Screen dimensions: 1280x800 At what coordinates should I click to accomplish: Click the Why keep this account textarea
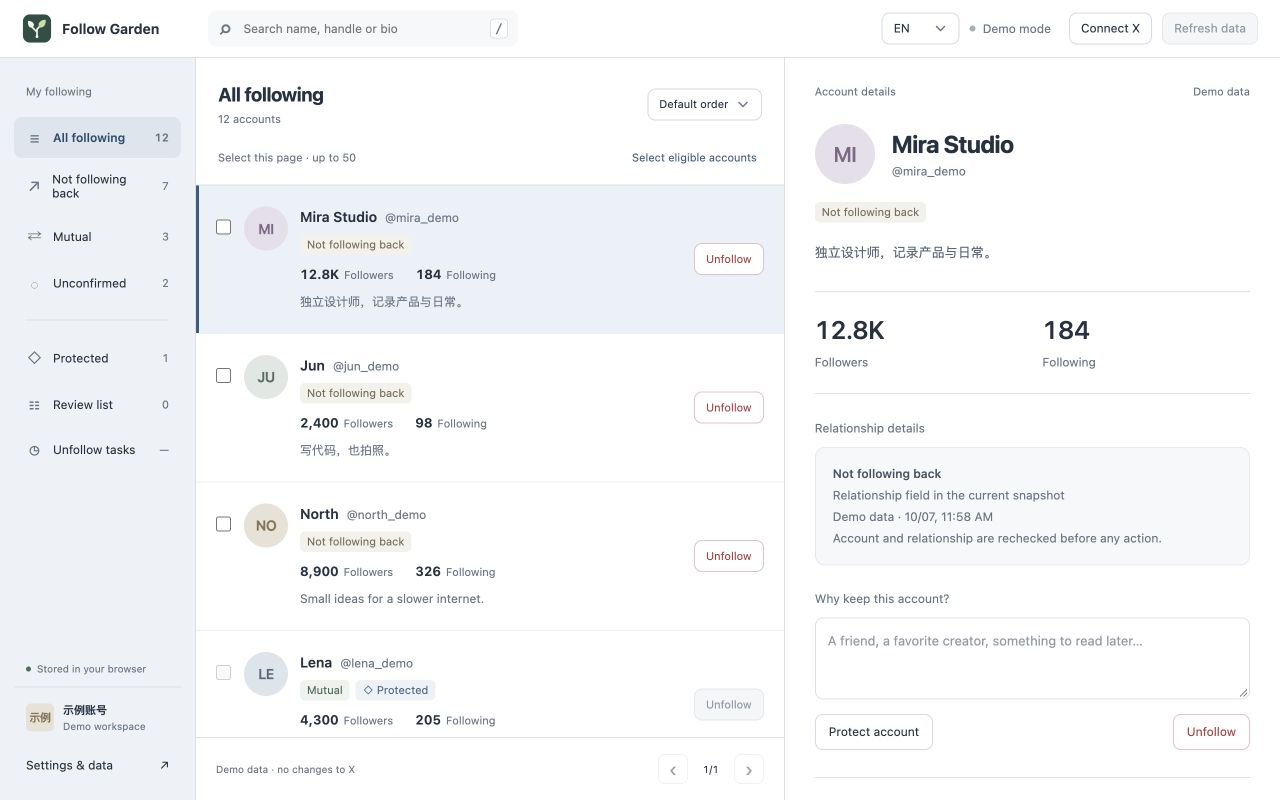point(1032,658)
